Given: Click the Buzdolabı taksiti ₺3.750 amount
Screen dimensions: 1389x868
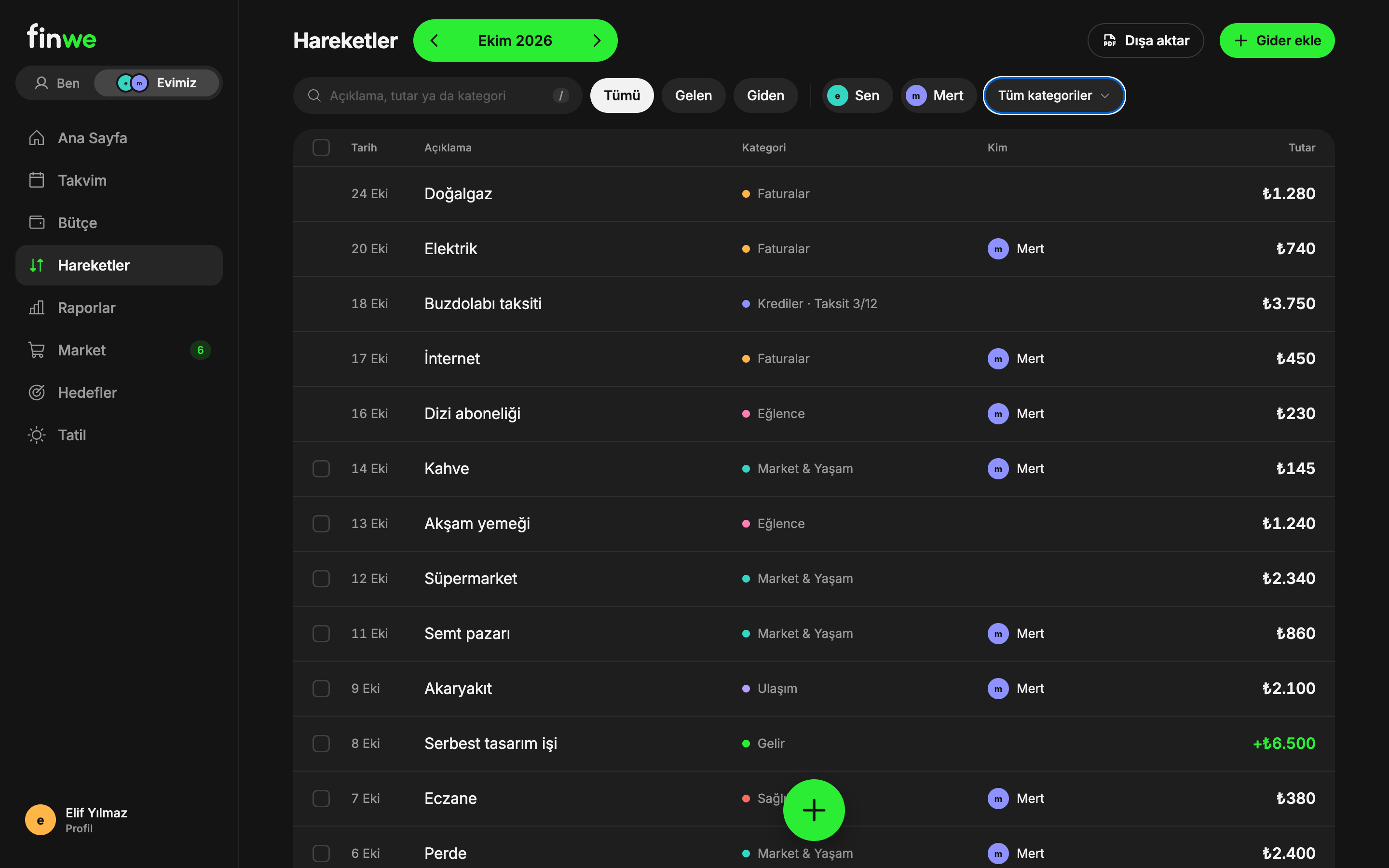Looking at the screenshot, I should point(1289,304).
